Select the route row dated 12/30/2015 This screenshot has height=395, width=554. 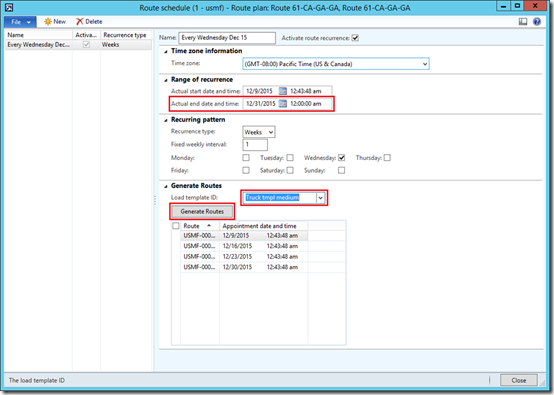click(244, 267)
